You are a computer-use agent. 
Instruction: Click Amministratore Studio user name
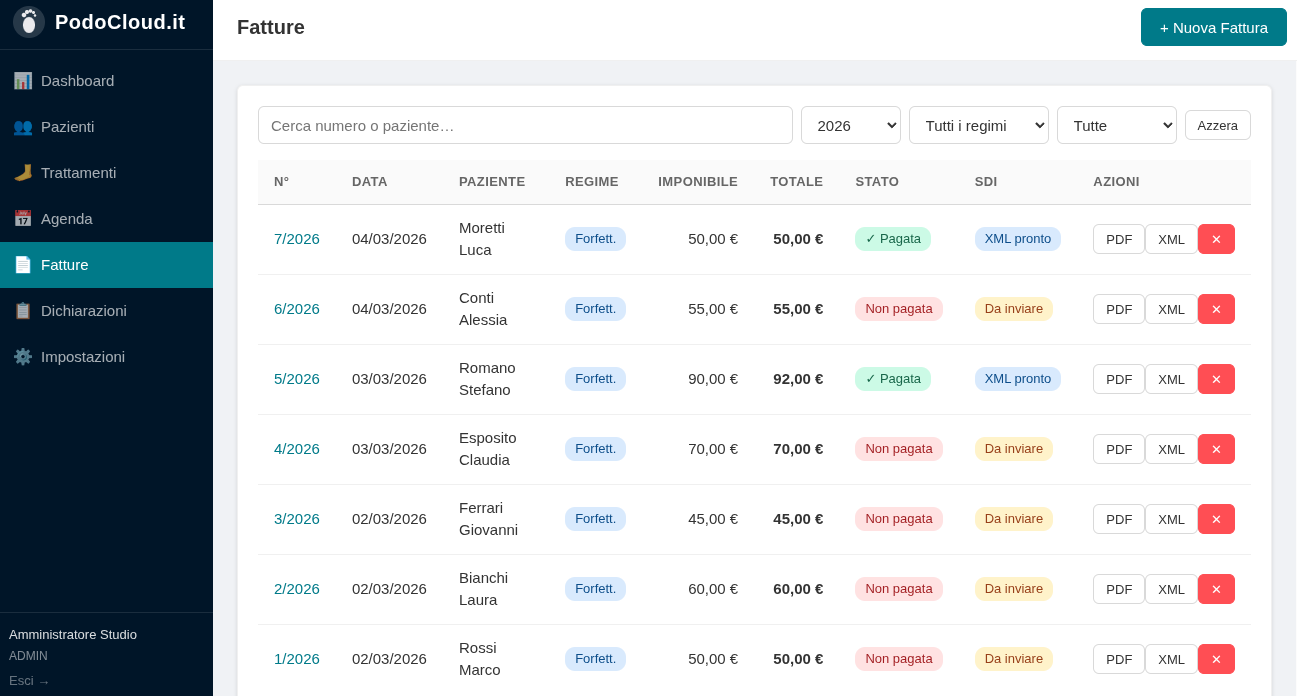tap(73, 634)
